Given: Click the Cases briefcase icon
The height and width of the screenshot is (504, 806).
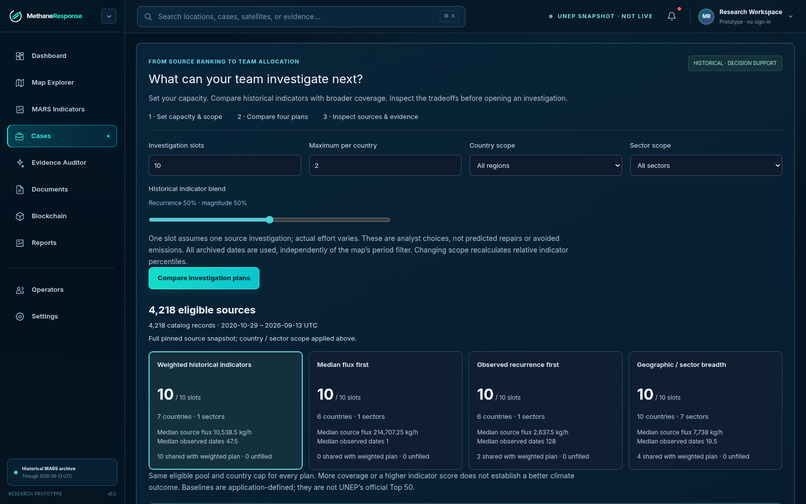Looking at the screenshot, I should (20, 136).
